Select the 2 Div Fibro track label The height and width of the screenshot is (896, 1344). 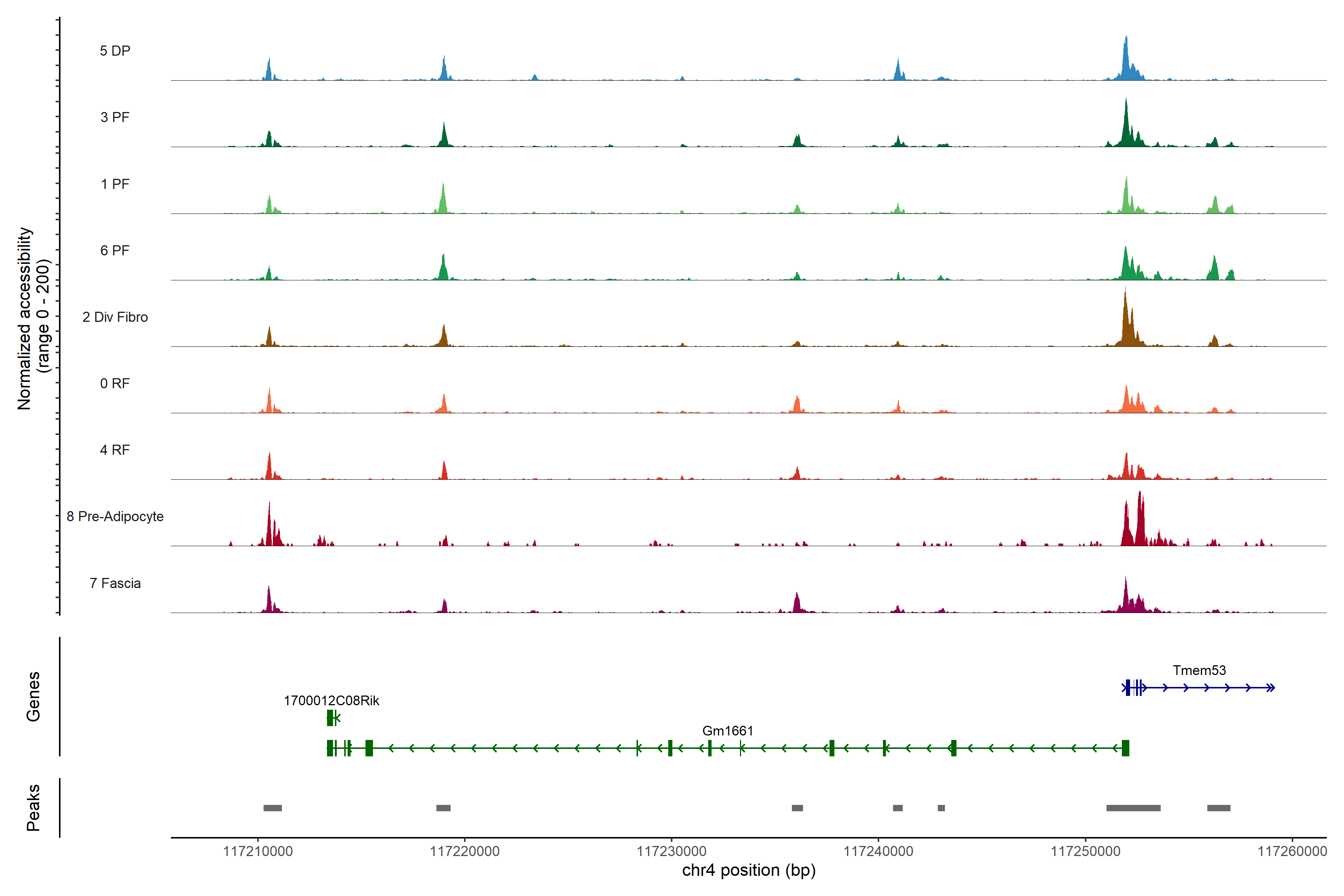[x=115, y=317]
